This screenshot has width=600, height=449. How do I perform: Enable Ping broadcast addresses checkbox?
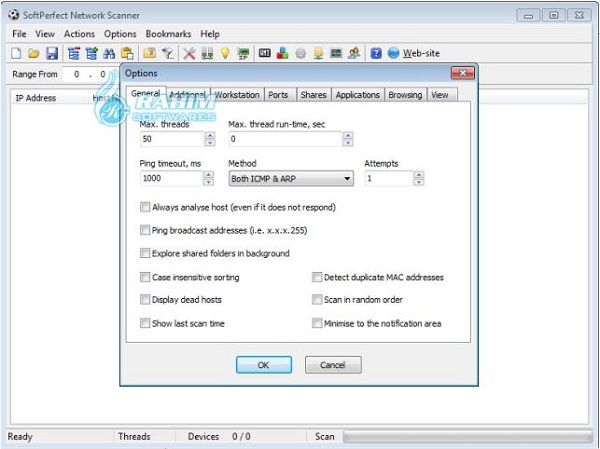(145, 230)
